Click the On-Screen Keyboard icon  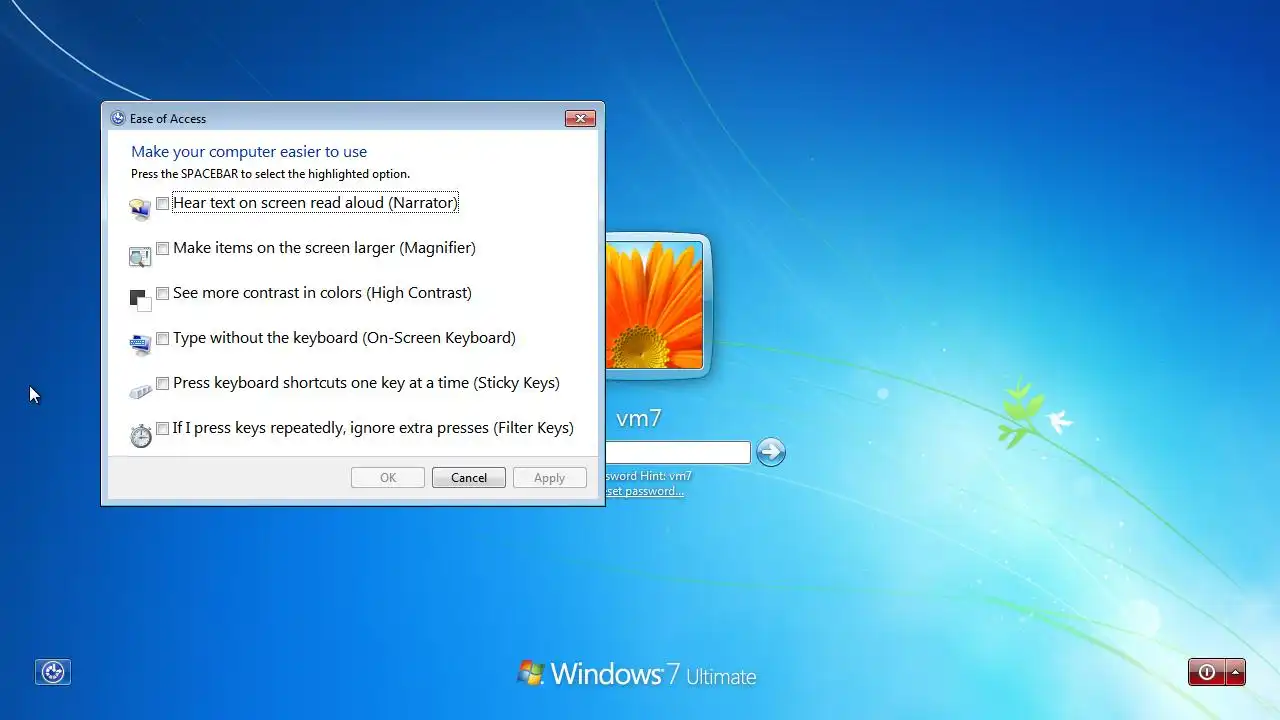(x=140, y=345)
